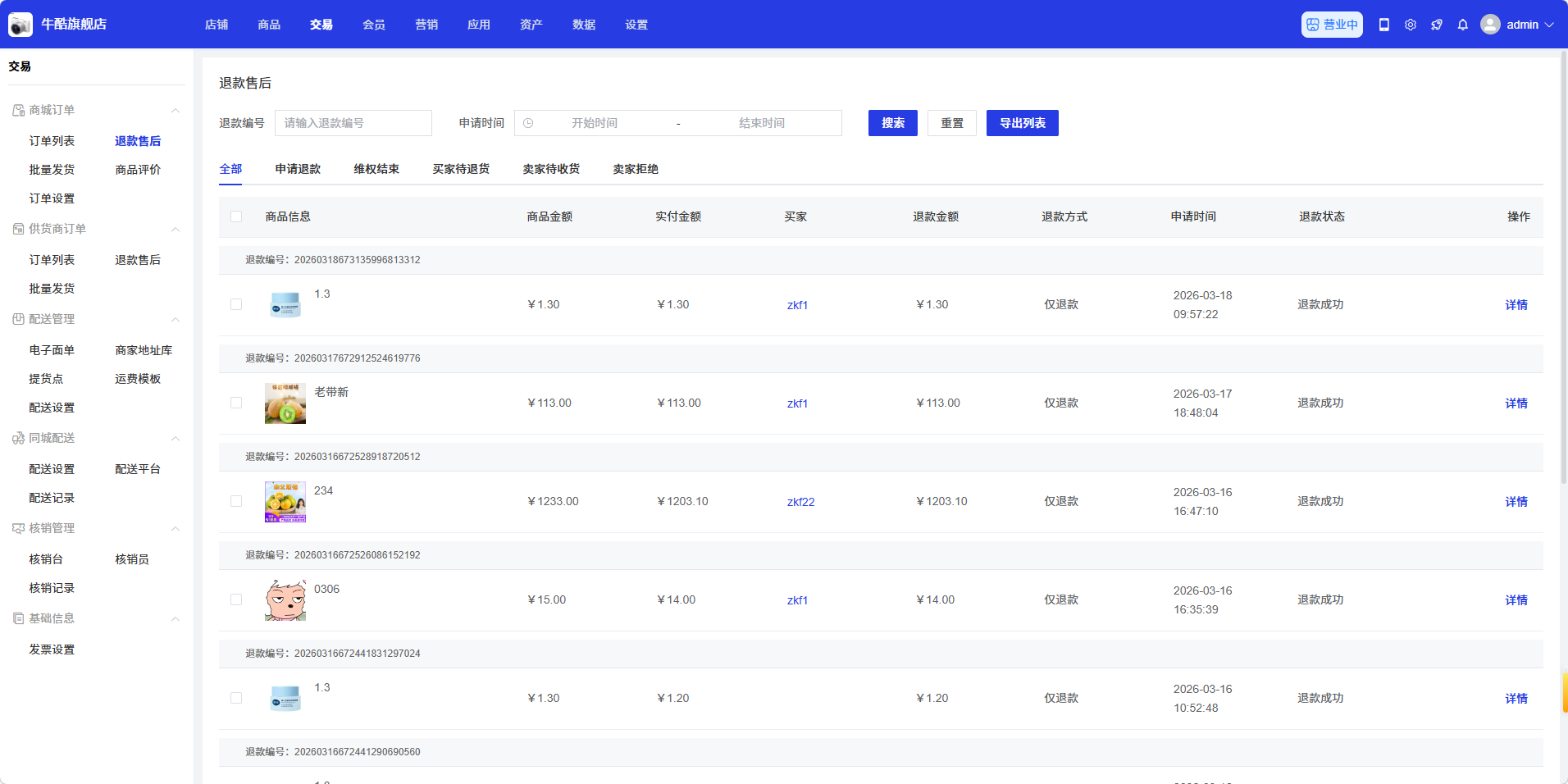Click the page's vertical scrollbar
This screenshot has height=784, width=1568.
1563,271
